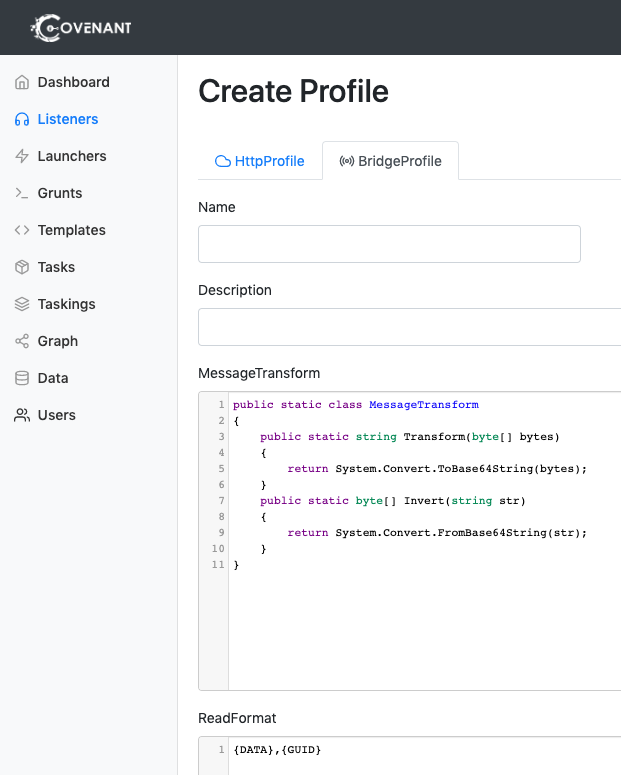The height and width of the screenshot is (775, 621).
Task: Click code line 'return System.Convert.FromBase64String(str);'
Action: (437, 533)
